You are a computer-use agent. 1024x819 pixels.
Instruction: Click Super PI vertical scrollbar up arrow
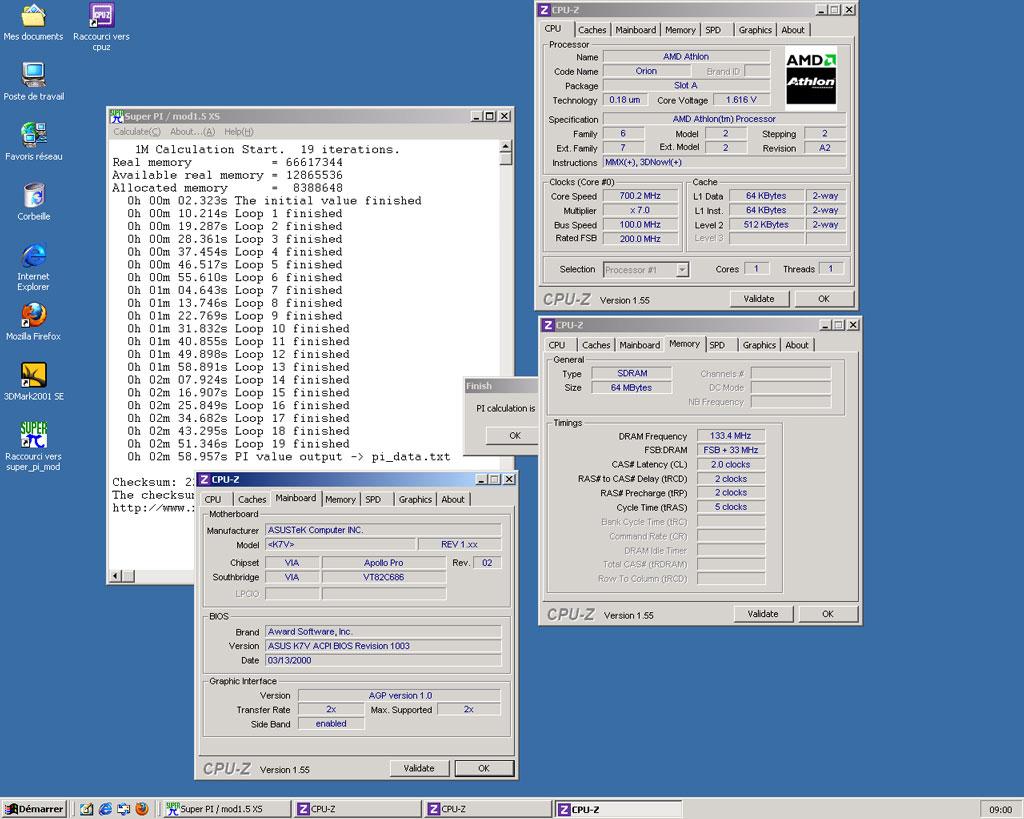pyautogui.click(x=506, y=146)
